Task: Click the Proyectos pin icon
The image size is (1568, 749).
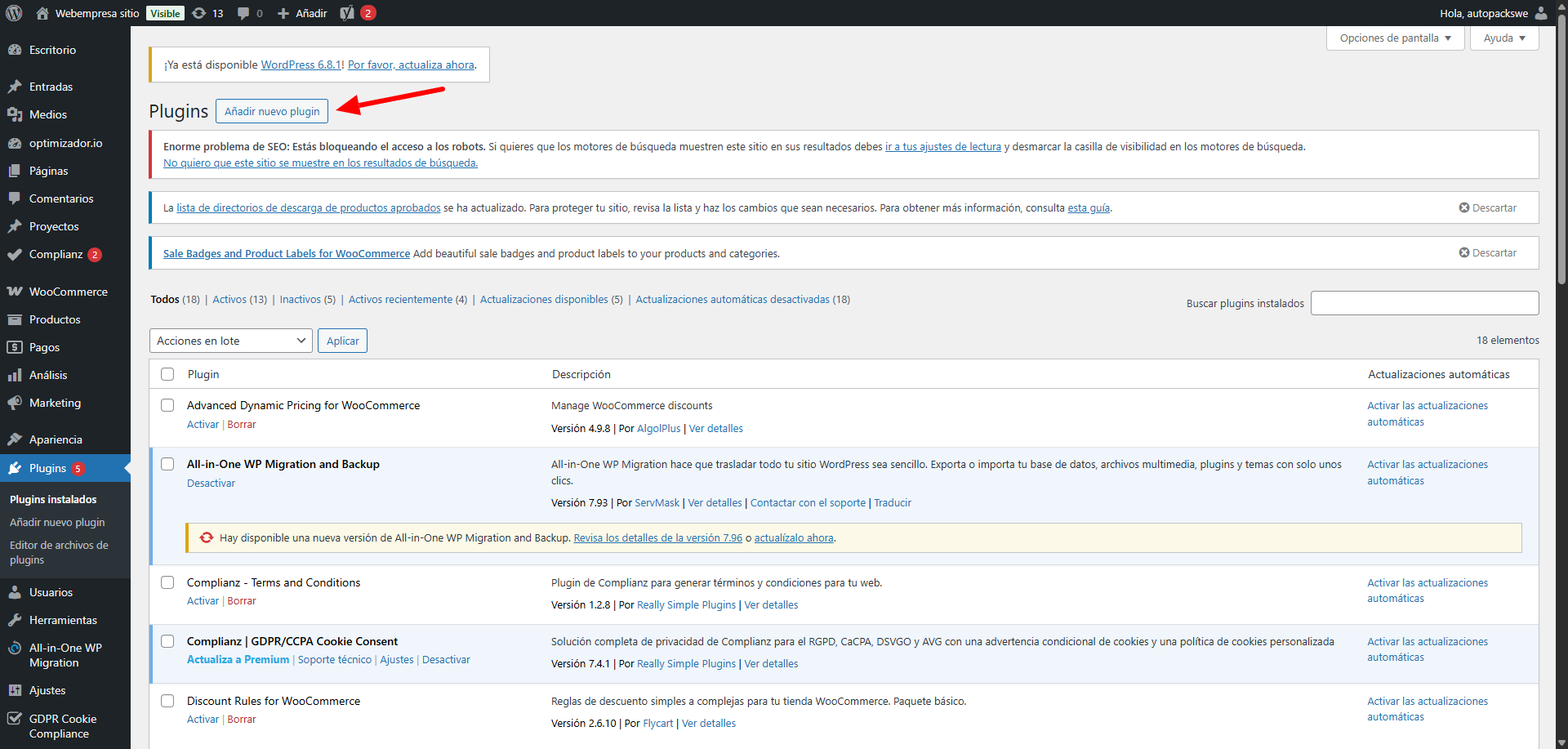Action: [15, 226]
